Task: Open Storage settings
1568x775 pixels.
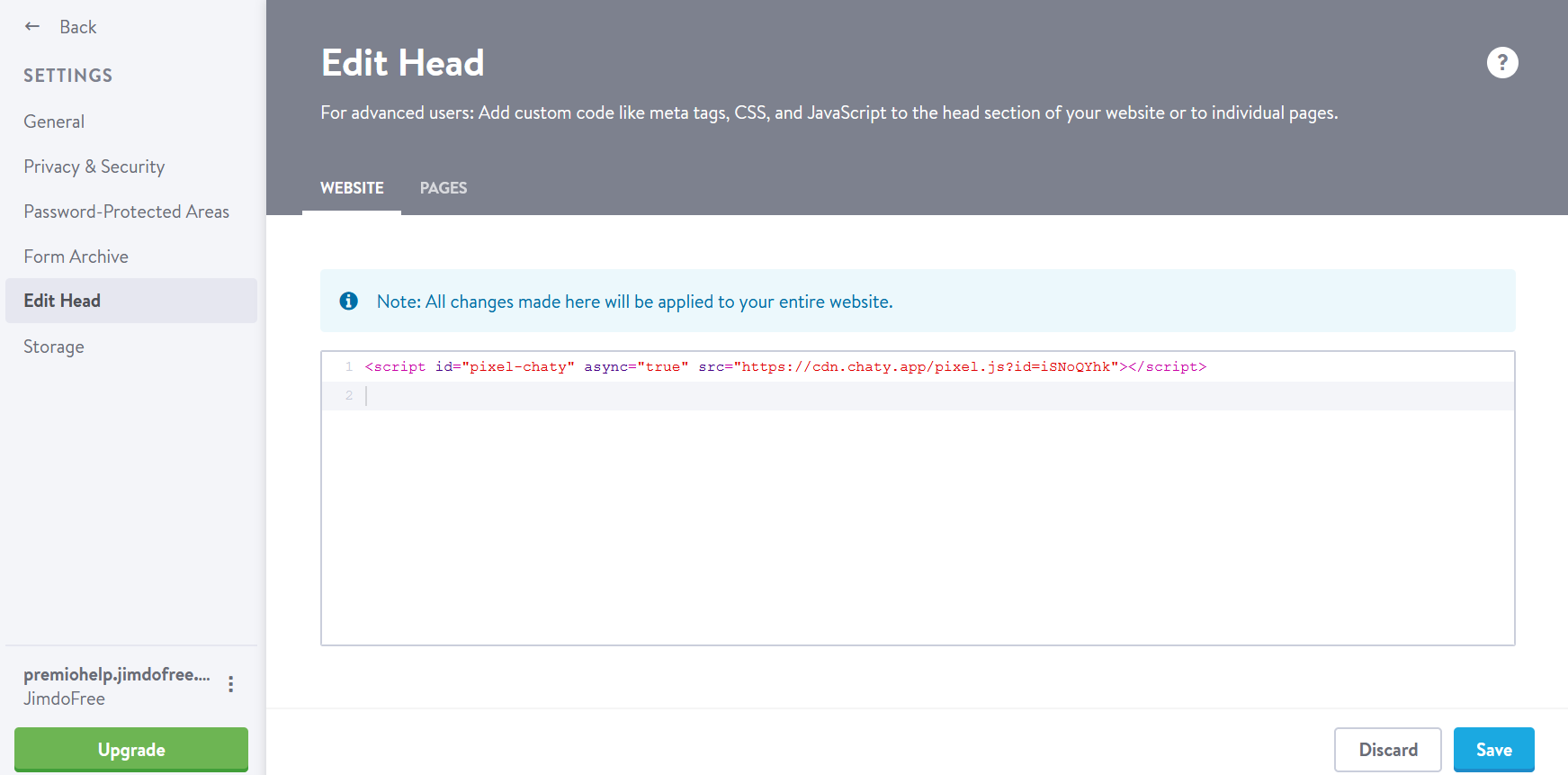Action: [54, 347]
